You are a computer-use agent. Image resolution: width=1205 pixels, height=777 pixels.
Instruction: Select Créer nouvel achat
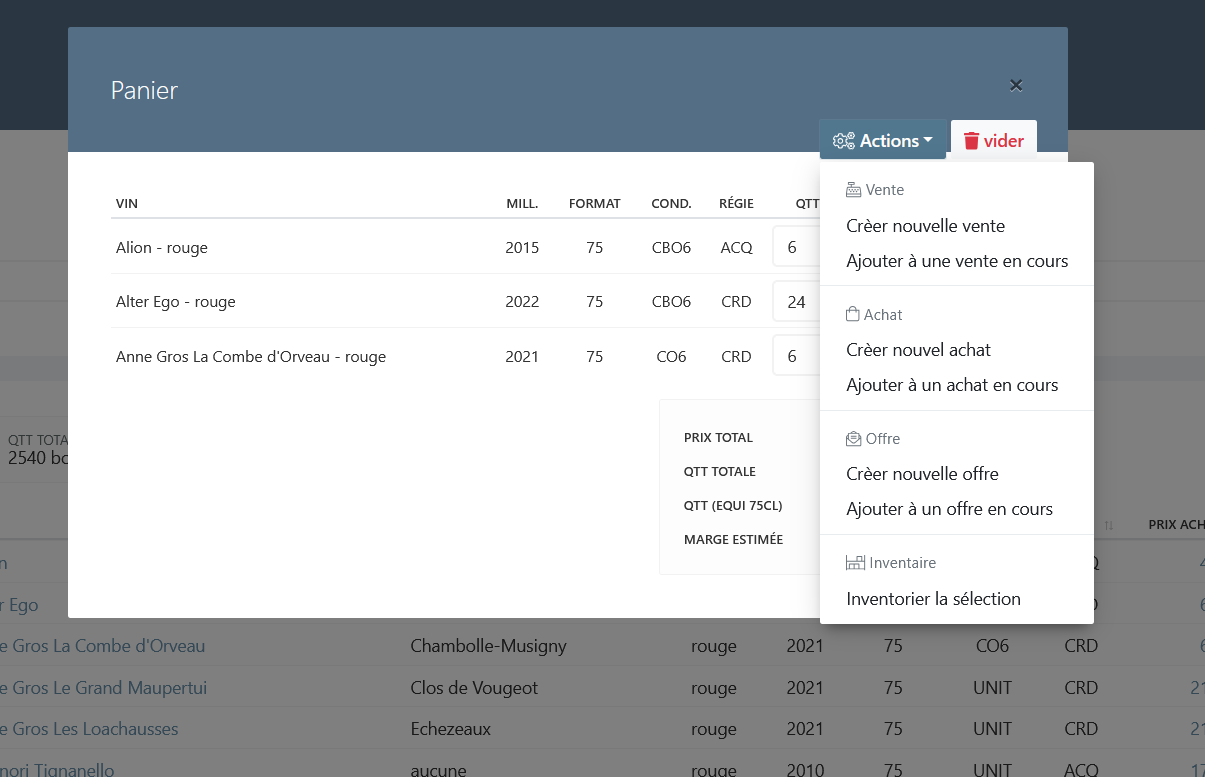(x=918, y=350)
